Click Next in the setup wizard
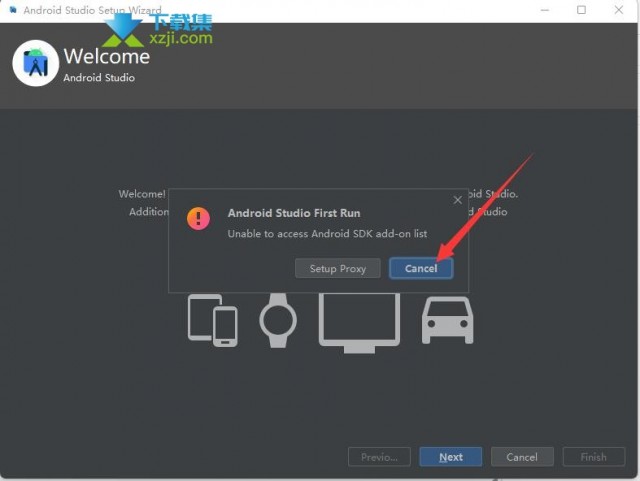640x481 pixels. [x=451, y=457]
